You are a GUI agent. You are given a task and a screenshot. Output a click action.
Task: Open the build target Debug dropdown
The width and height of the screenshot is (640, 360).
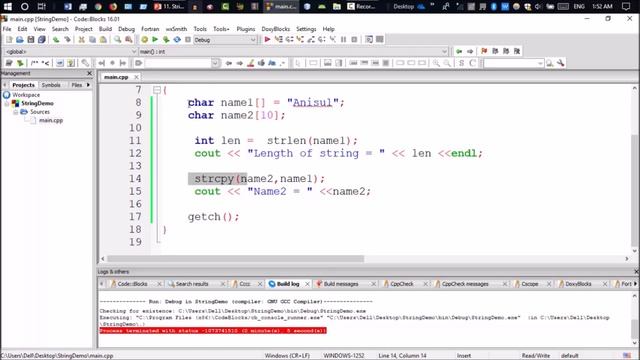pos(253,40)
